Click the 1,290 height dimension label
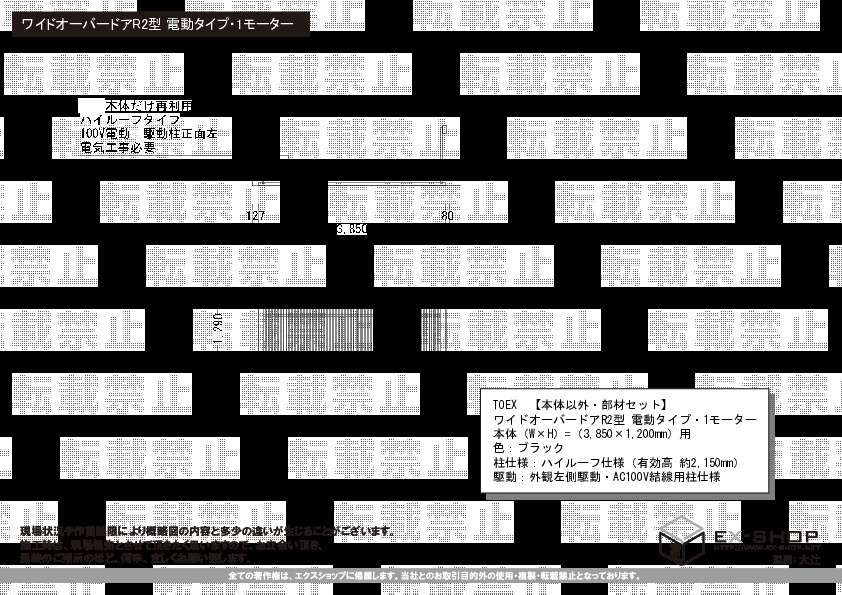This screenshot has height=595, width=842. point(217,330)
